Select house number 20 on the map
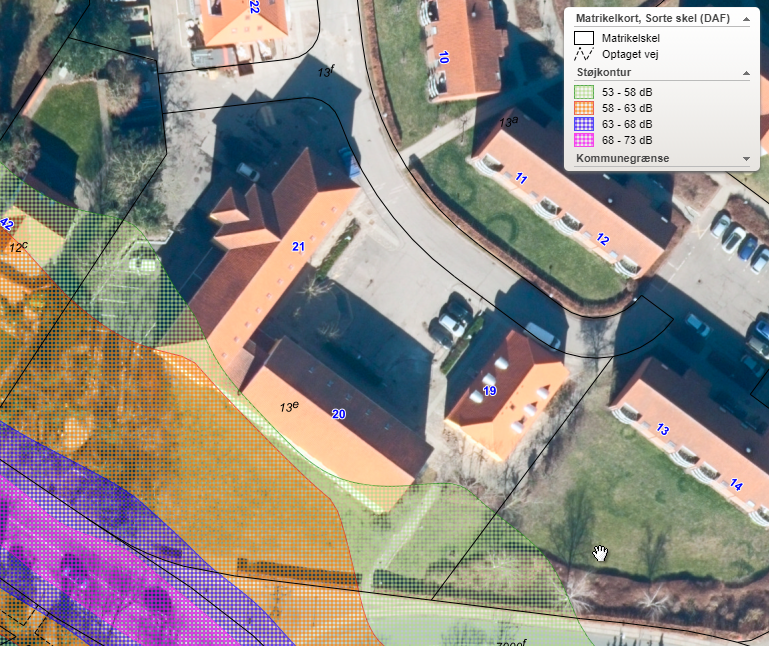Viewport: 769px width, 646px height. point(338,414)
